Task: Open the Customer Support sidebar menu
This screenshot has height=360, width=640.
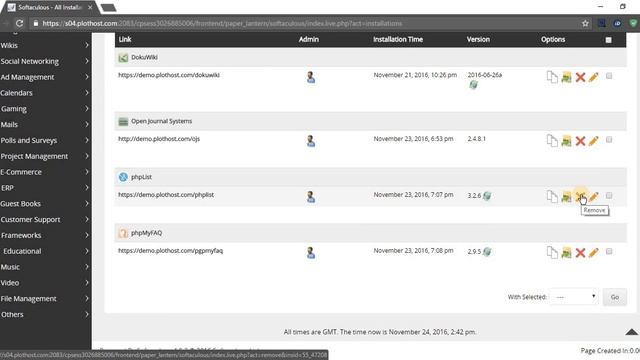Action: tap(45, 220)
